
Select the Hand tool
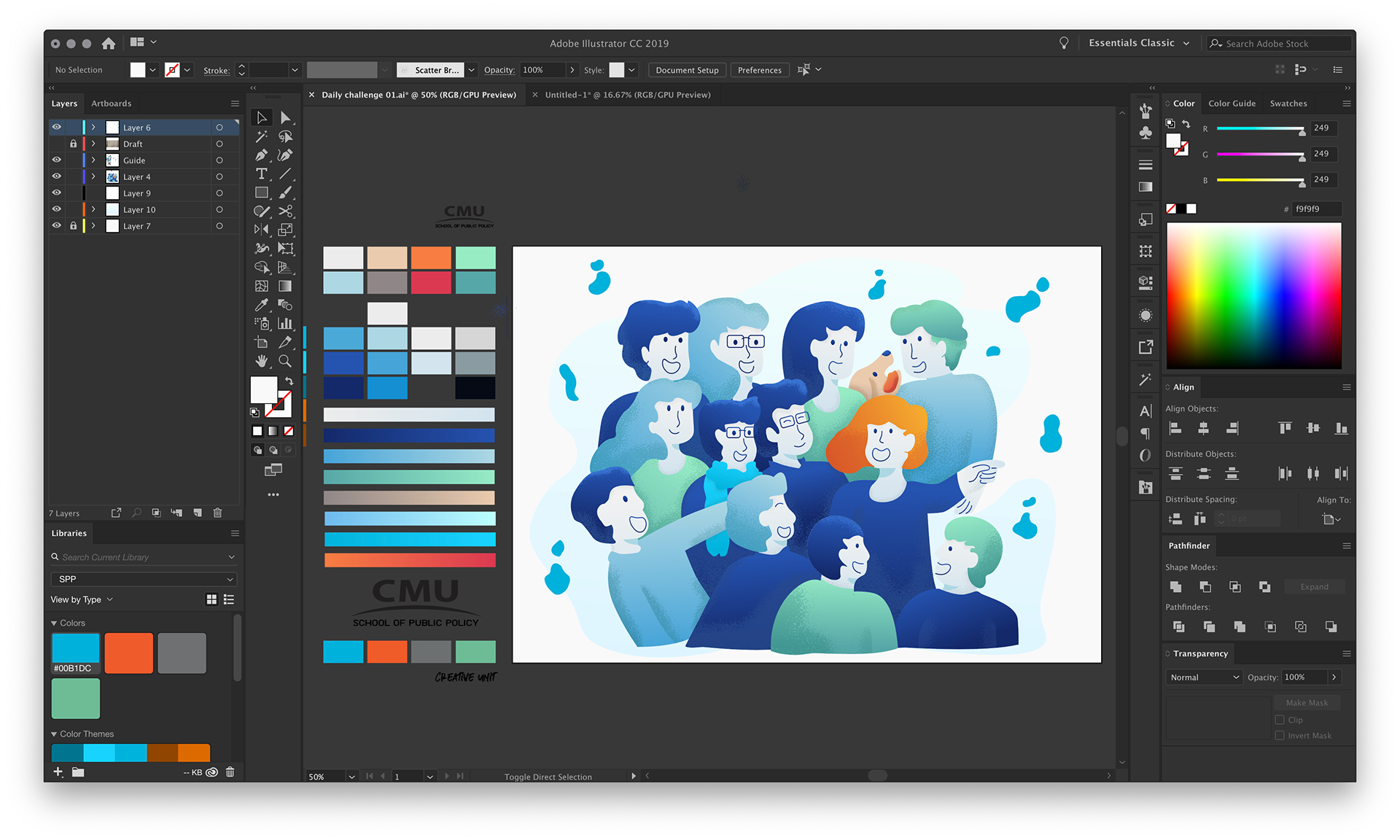[261, 361]
